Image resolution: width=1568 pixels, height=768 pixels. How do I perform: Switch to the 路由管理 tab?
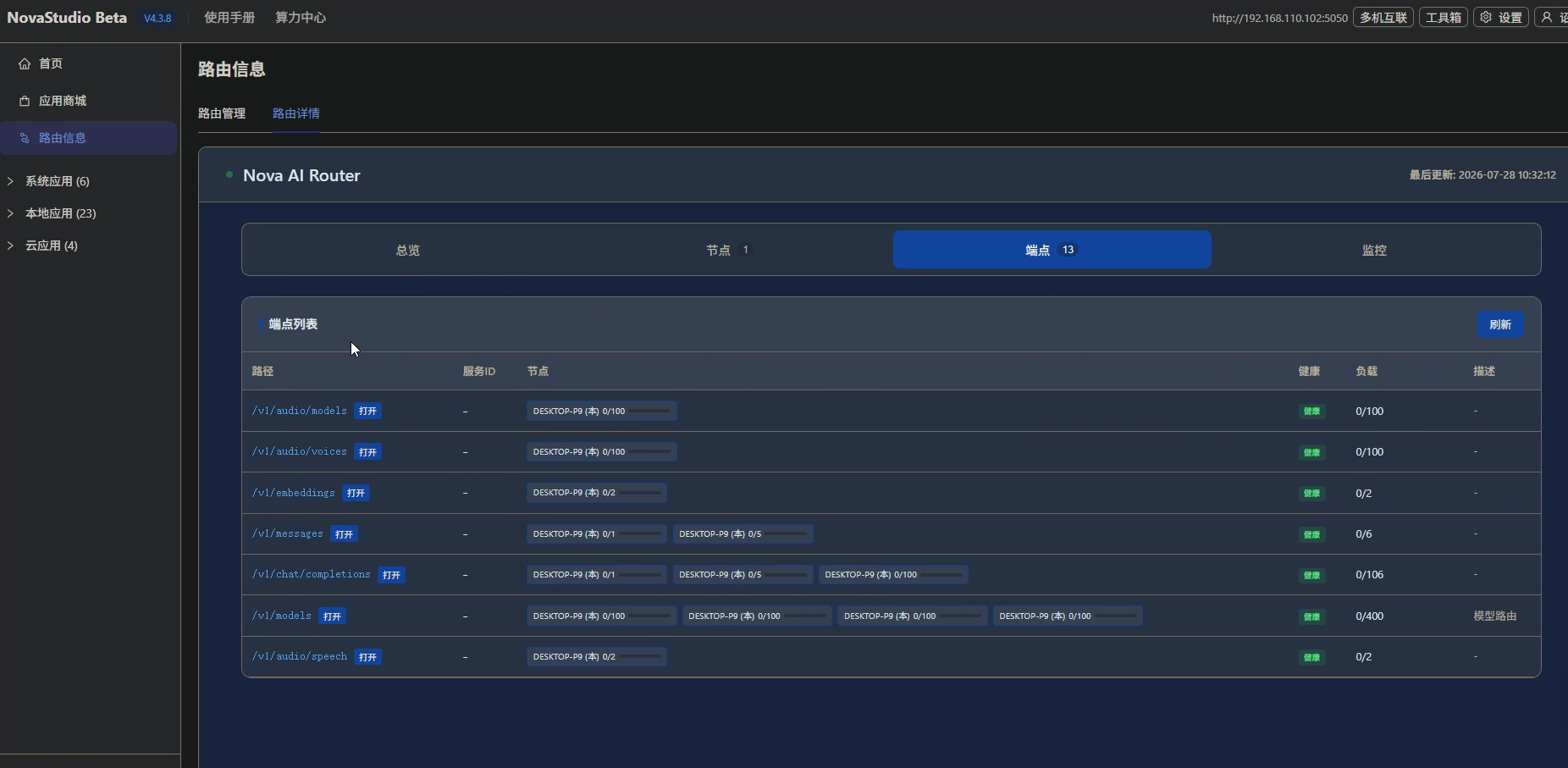tap(222, 113)
